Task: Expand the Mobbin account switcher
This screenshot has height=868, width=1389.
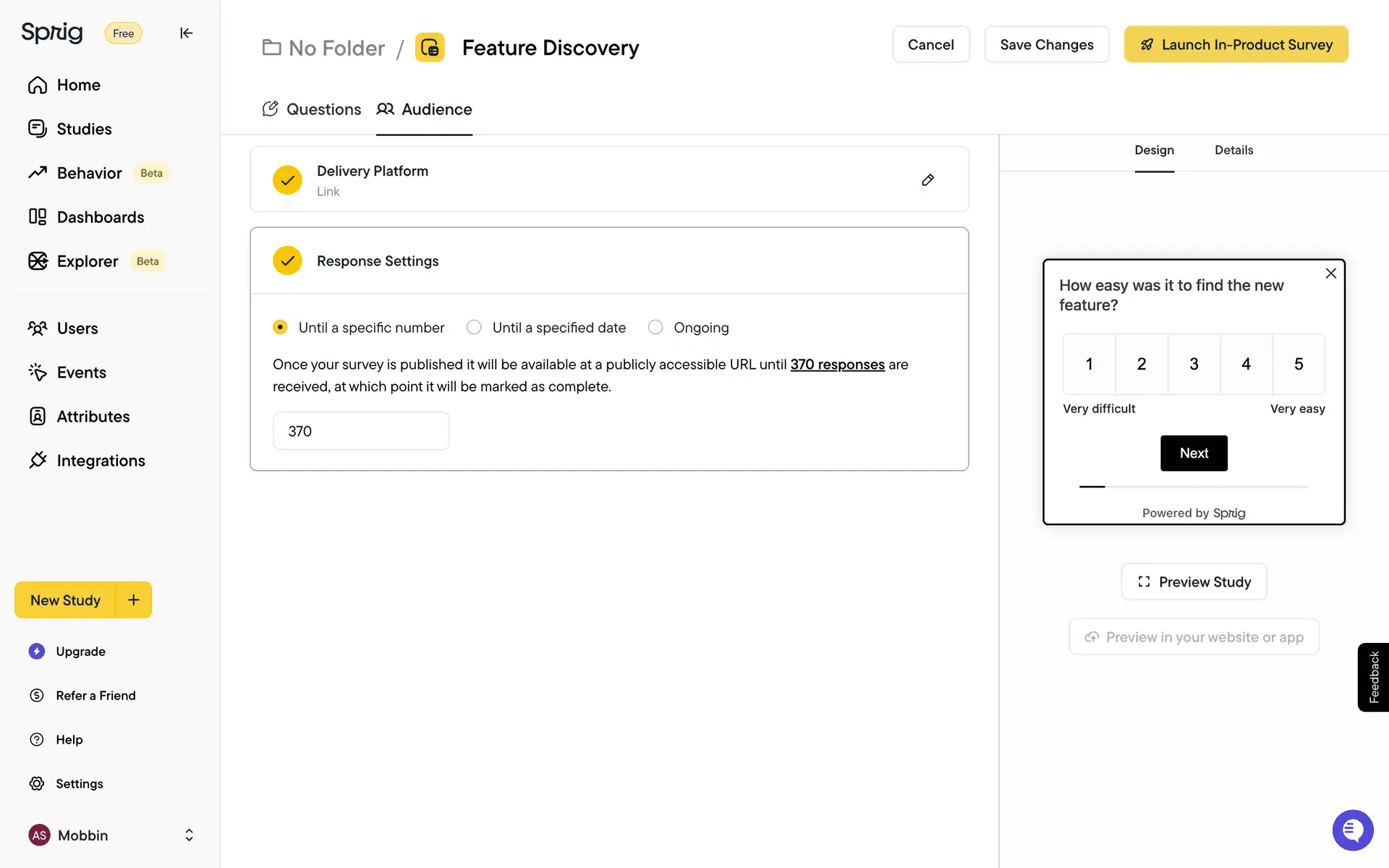Action: tap(189, 835)
